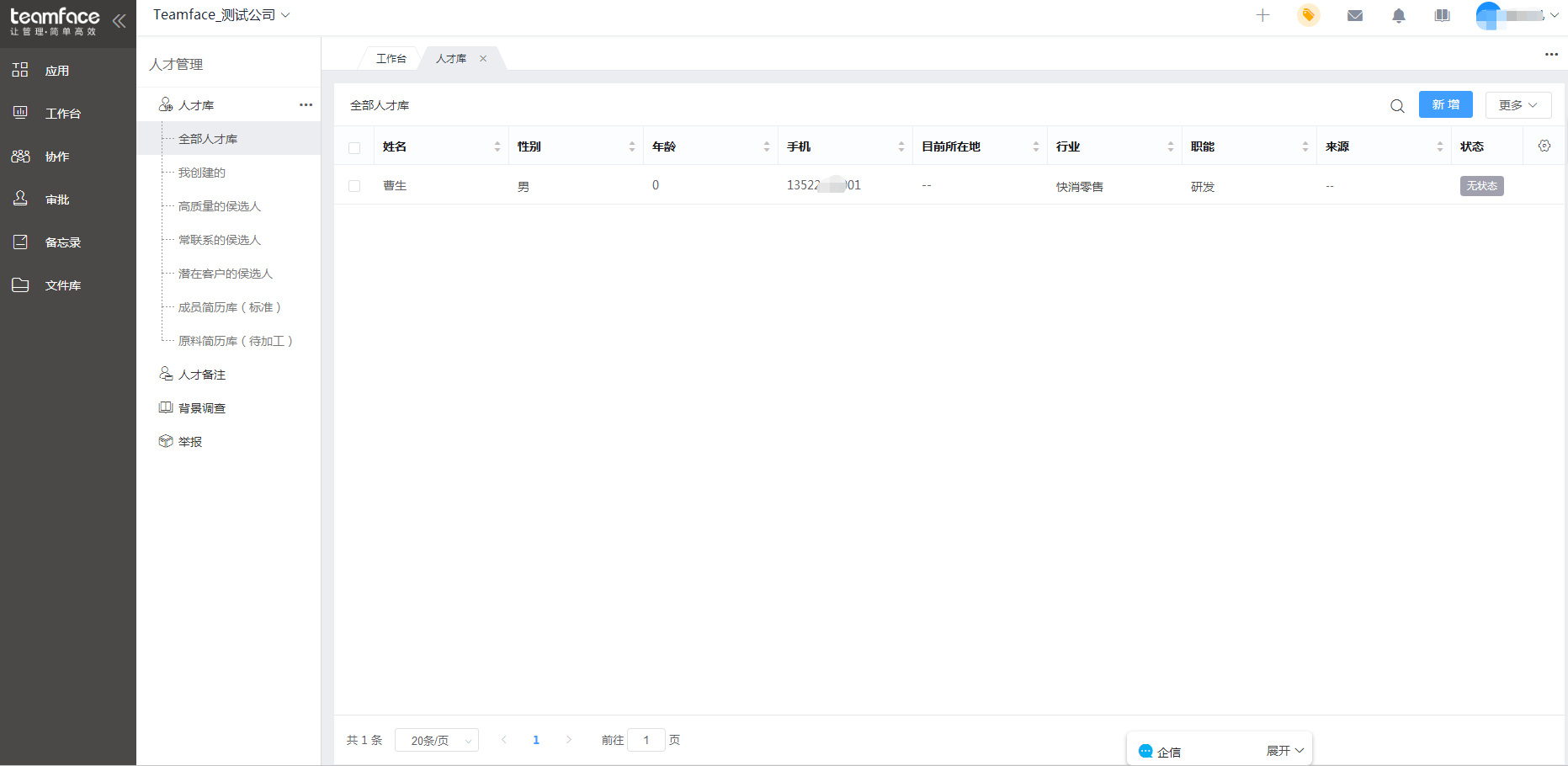Sort by 行业 column arrows

coord(1171,146)
